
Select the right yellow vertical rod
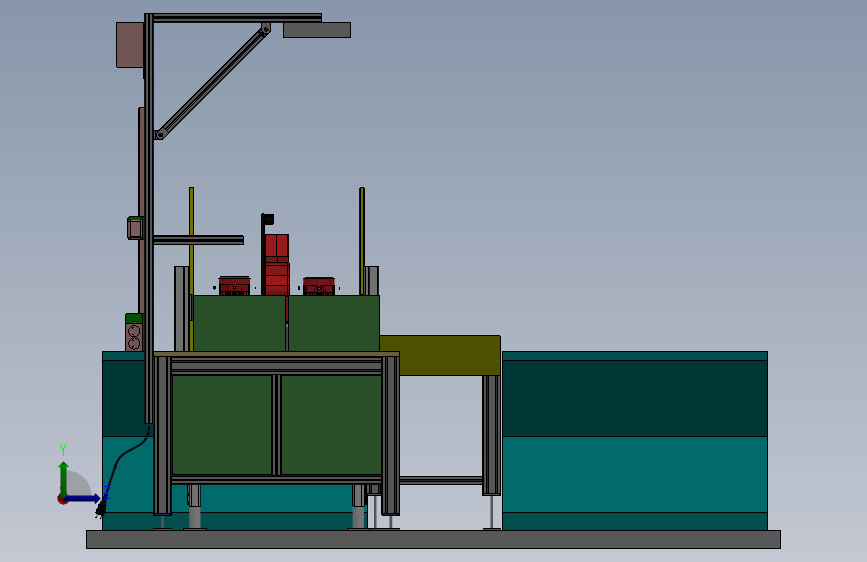[362, 241]
